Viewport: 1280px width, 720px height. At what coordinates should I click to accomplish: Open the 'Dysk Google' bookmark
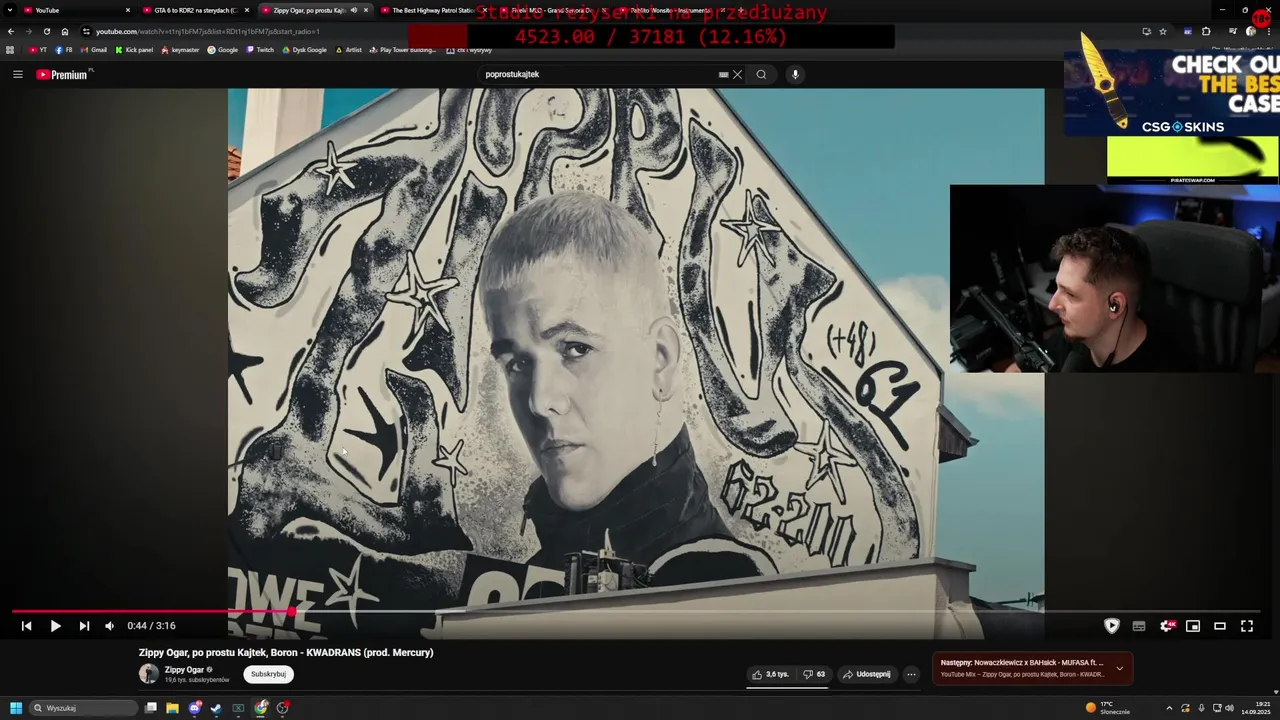click(305, 50)
